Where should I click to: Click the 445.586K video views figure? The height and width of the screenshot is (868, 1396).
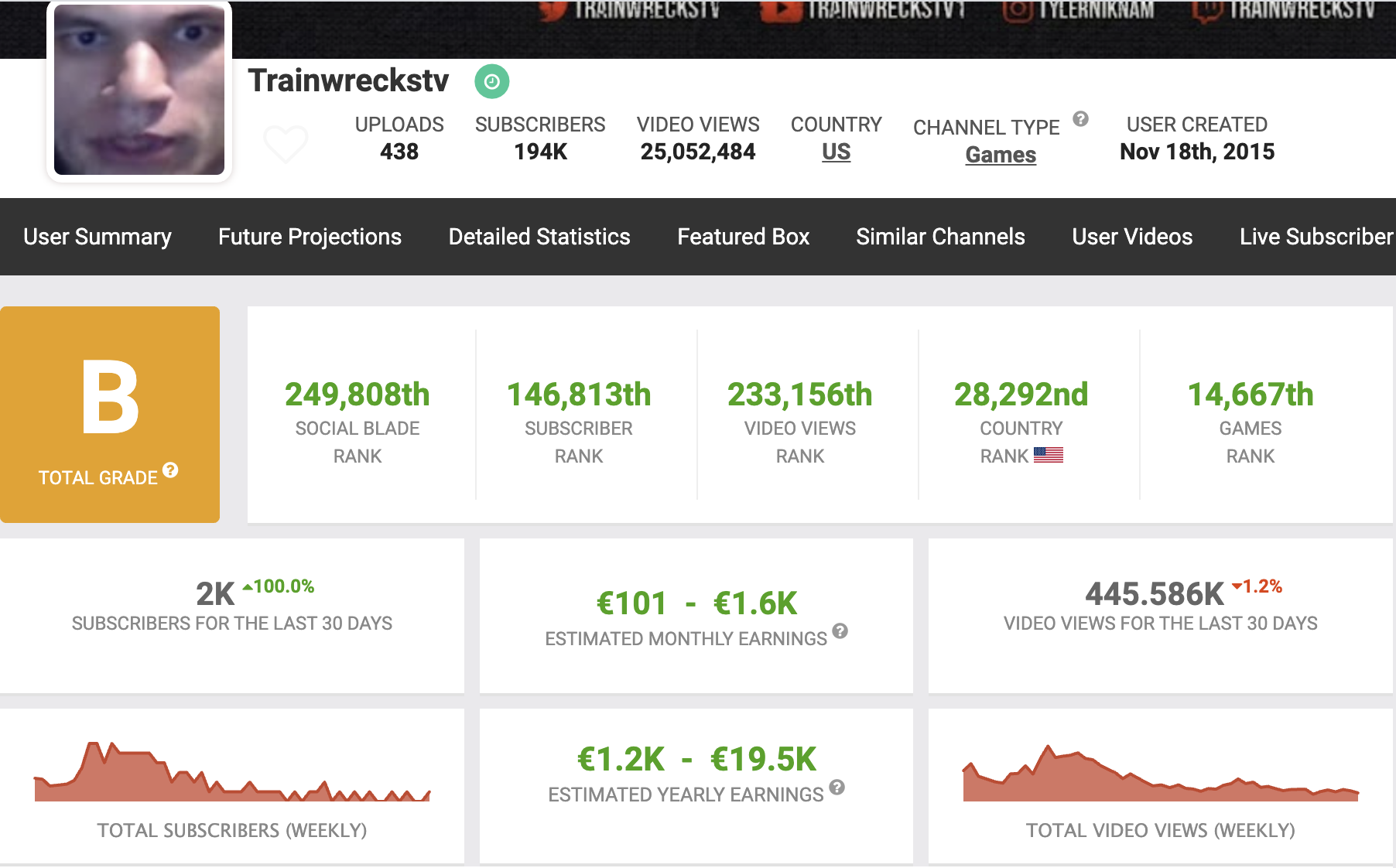1155,594
